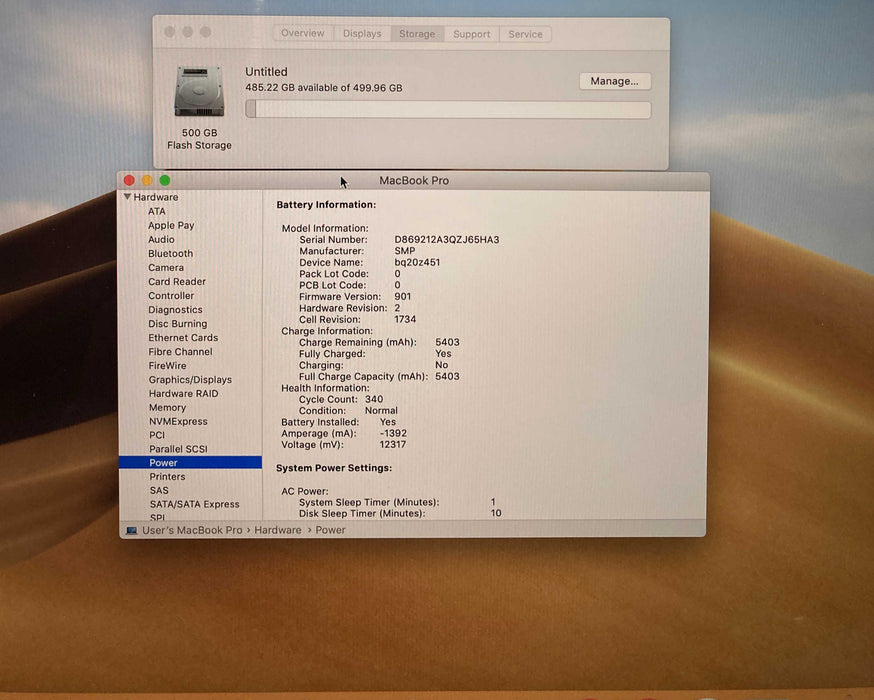Open the Memory entry

click(167, 407)
